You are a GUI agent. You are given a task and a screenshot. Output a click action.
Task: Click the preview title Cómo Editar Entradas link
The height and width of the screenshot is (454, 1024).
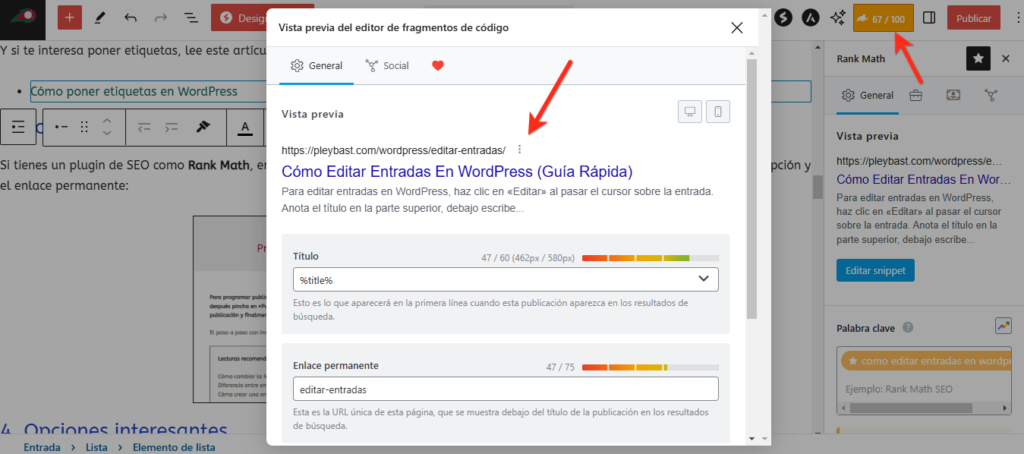tap(457, 172)
